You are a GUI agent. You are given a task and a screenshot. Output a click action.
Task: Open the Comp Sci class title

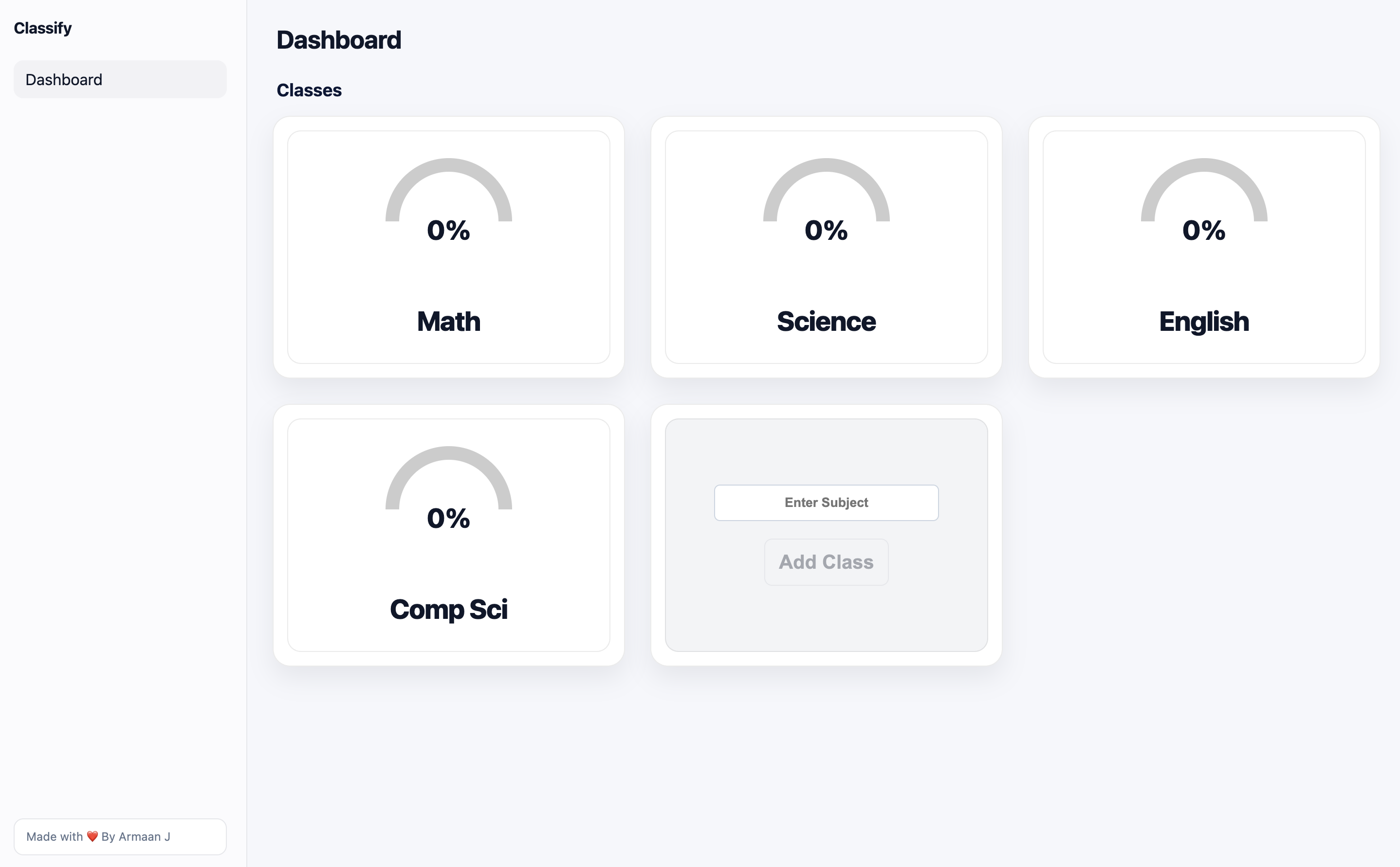[448, 610]
